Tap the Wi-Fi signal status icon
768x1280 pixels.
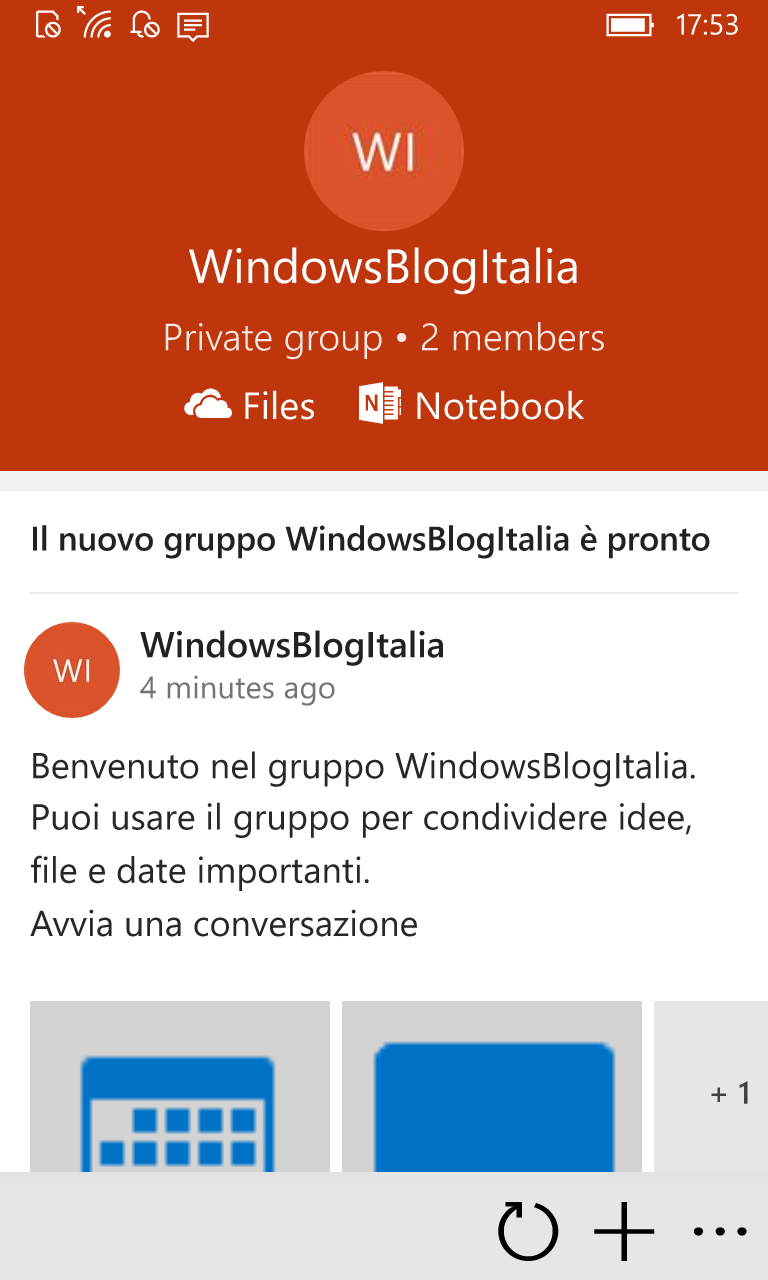[x=95, y=23]
